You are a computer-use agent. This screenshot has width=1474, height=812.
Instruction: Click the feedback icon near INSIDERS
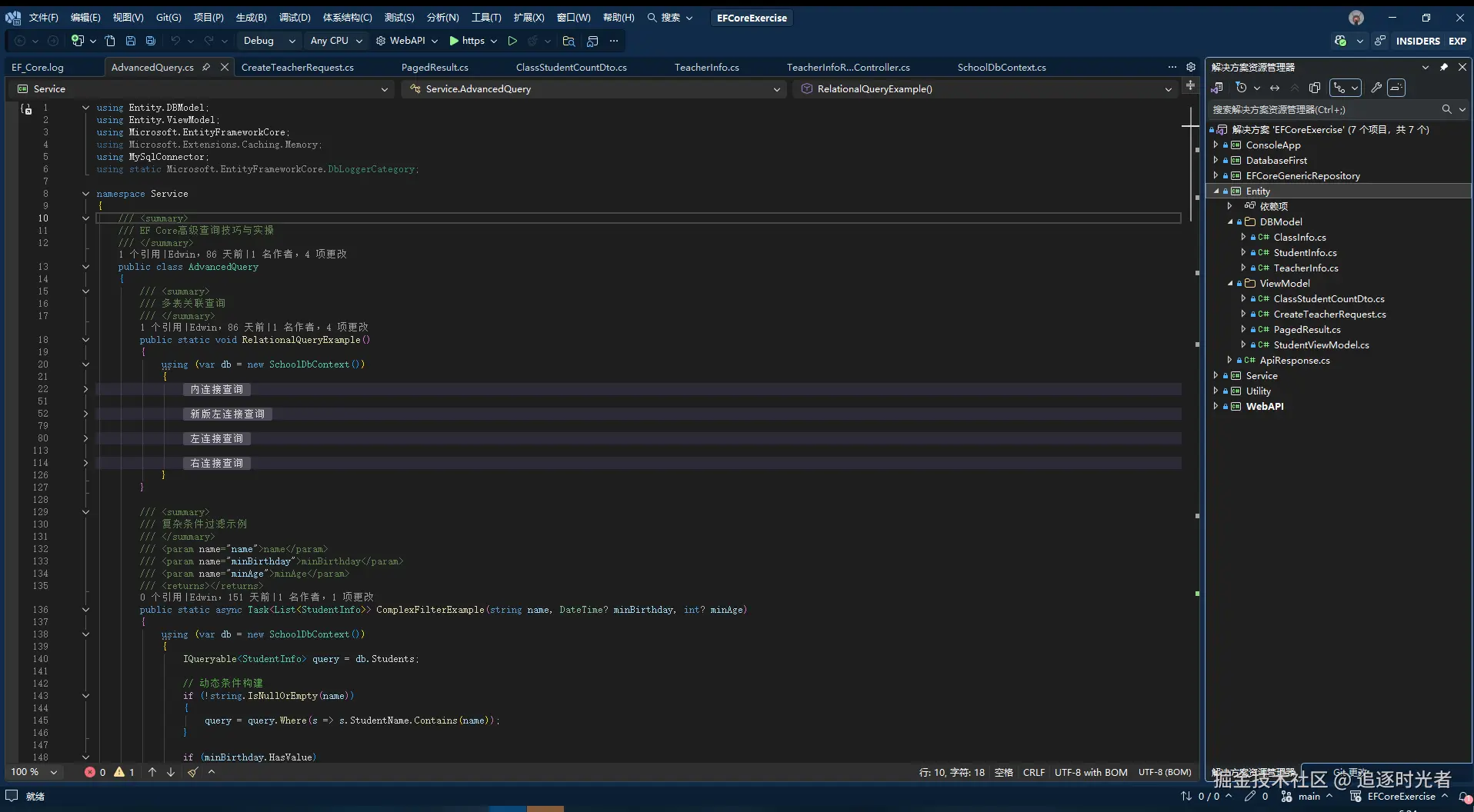point(1381,41)
